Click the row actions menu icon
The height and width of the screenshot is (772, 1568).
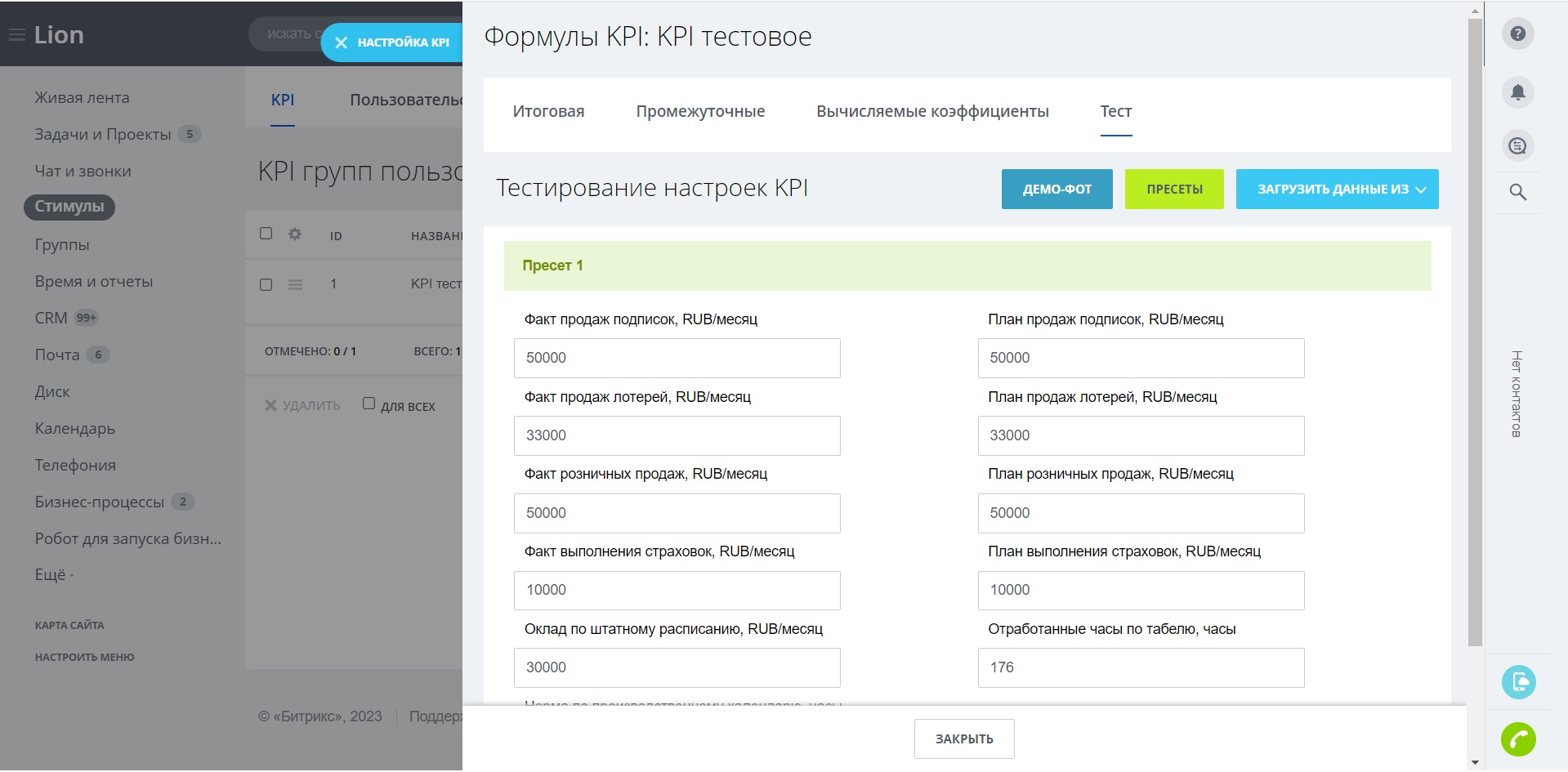click(x=295, y=285)
